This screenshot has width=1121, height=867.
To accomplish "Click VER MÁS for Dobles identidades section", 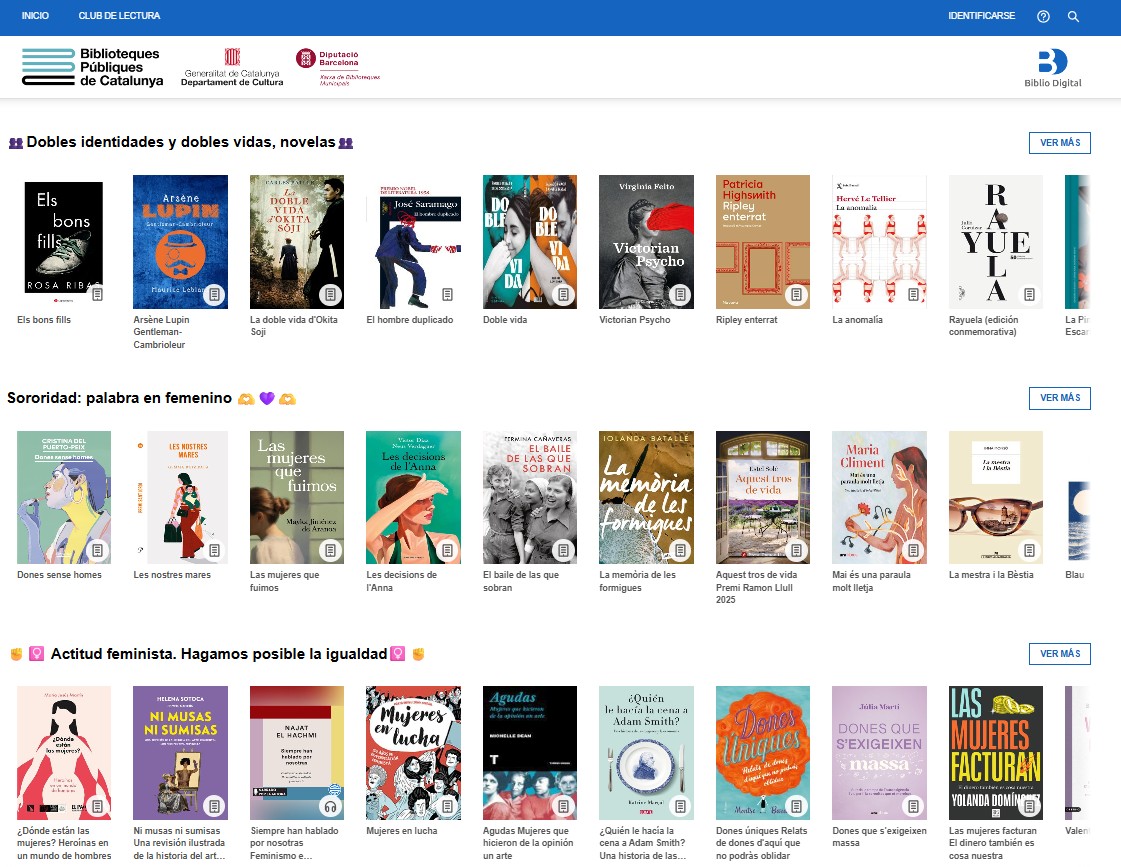I will pos(1059,143).
